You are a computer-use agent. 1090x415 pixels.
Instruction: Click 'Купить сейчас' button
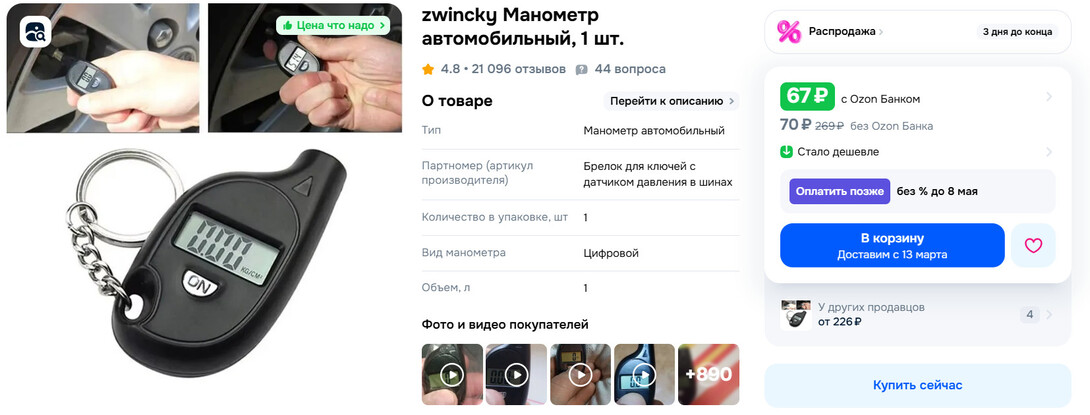[918, 385]
